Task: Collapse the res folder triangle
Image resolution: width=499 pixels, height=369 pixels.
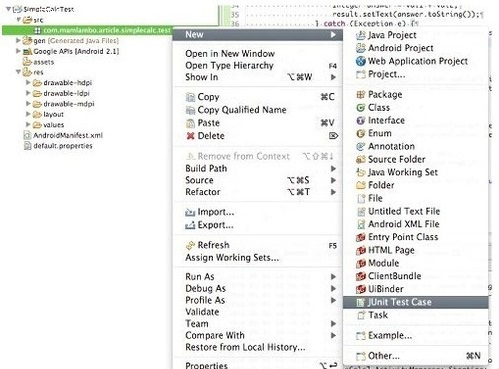Action: coord(19,72)
